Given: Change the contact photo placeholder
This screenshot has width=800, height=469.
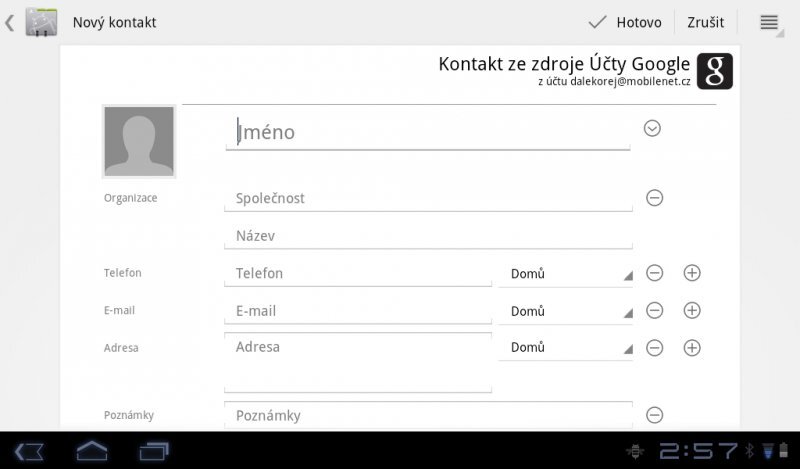Looking at the screenshot, I should 139,141.
